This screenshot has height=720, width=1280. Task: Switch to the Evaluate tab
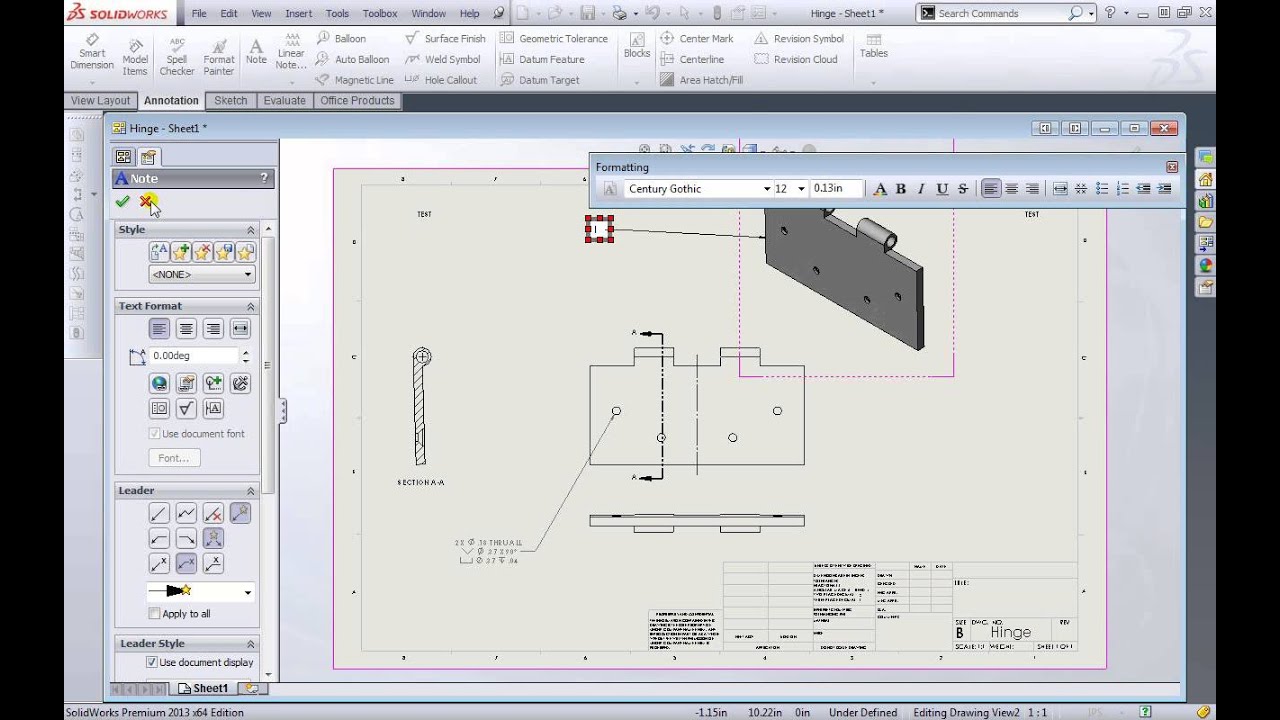(x=284, y=100)
